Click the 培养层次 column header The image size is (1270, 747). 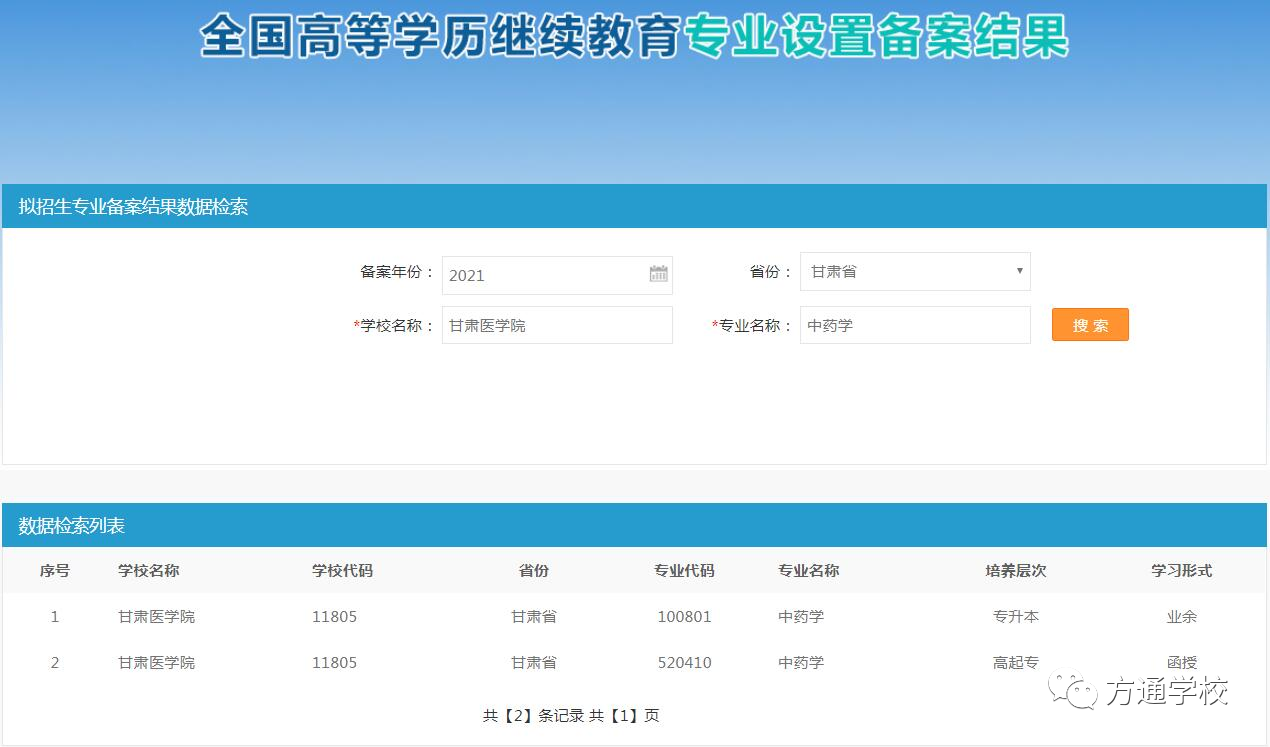(1015, 571)
